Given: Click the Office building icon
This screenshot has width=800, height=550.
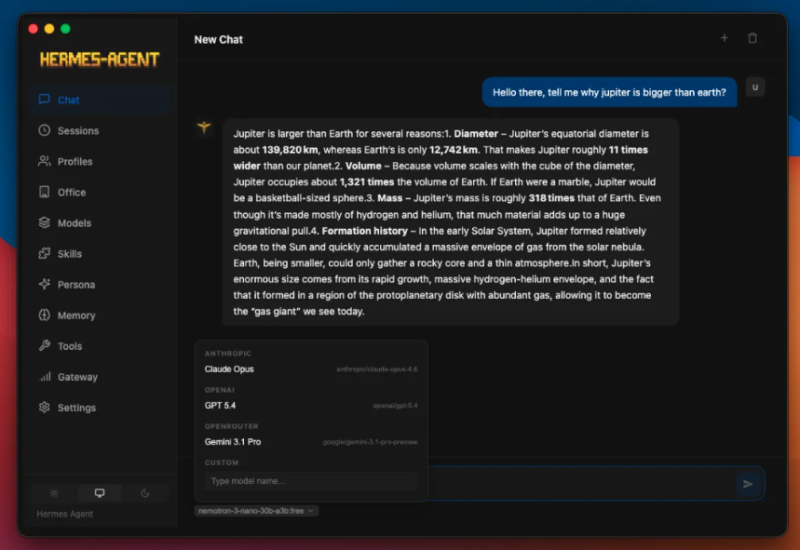Looking at the screenshot, I should click(44, 192).
